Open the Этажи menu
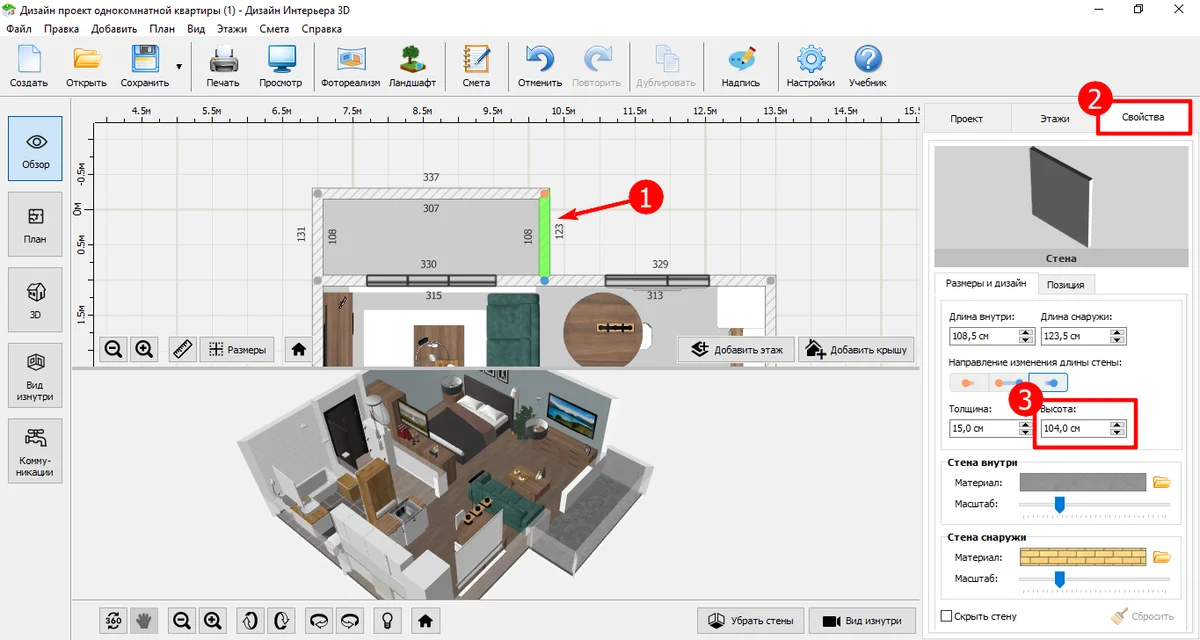Screen dimensions: 1200x640 (x=231, y=29)
